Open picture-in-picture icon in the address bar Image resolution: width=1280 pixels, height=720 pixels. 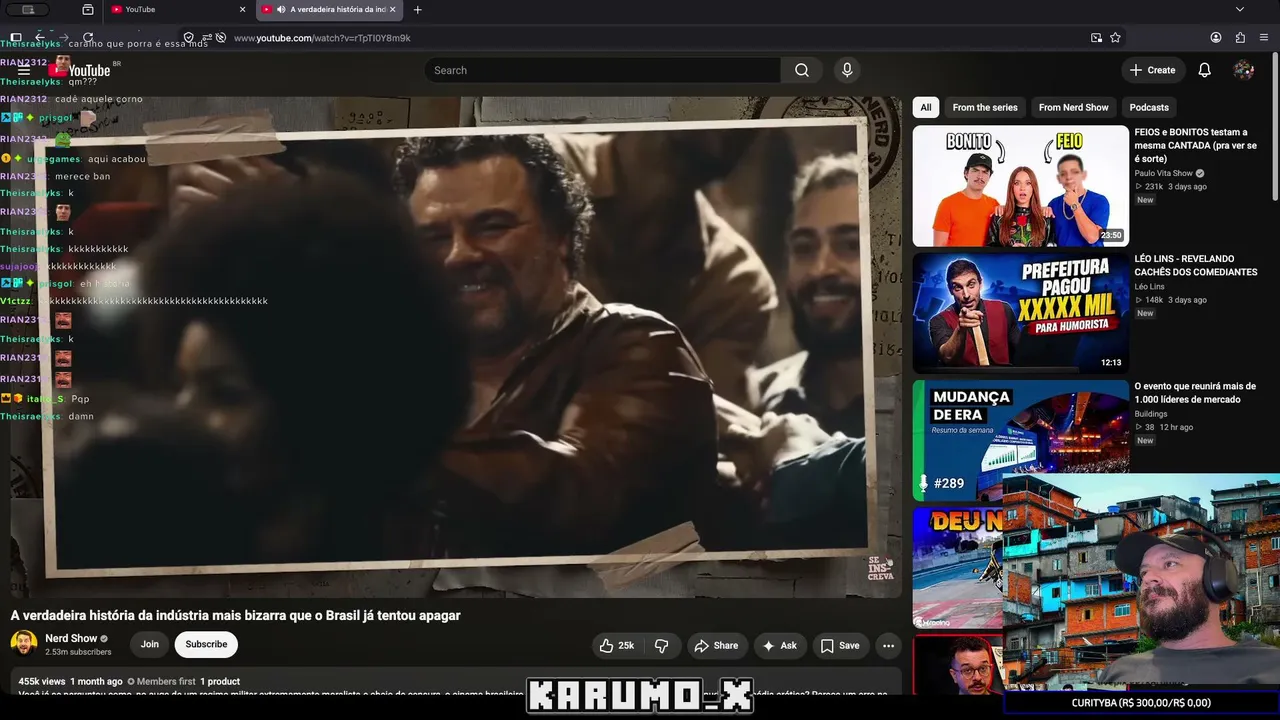tap(1097, 38)
